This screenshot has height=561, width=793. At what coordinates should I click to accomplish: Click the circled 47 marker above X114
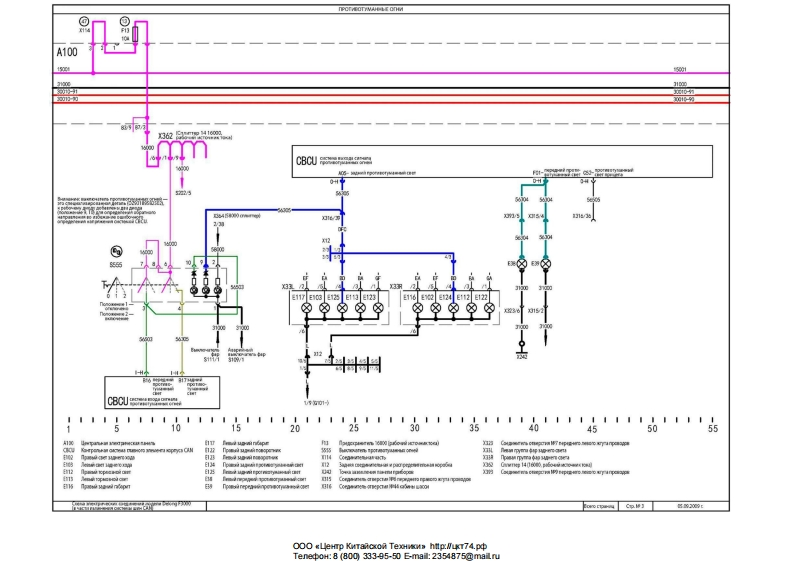(x=84, y=21)
